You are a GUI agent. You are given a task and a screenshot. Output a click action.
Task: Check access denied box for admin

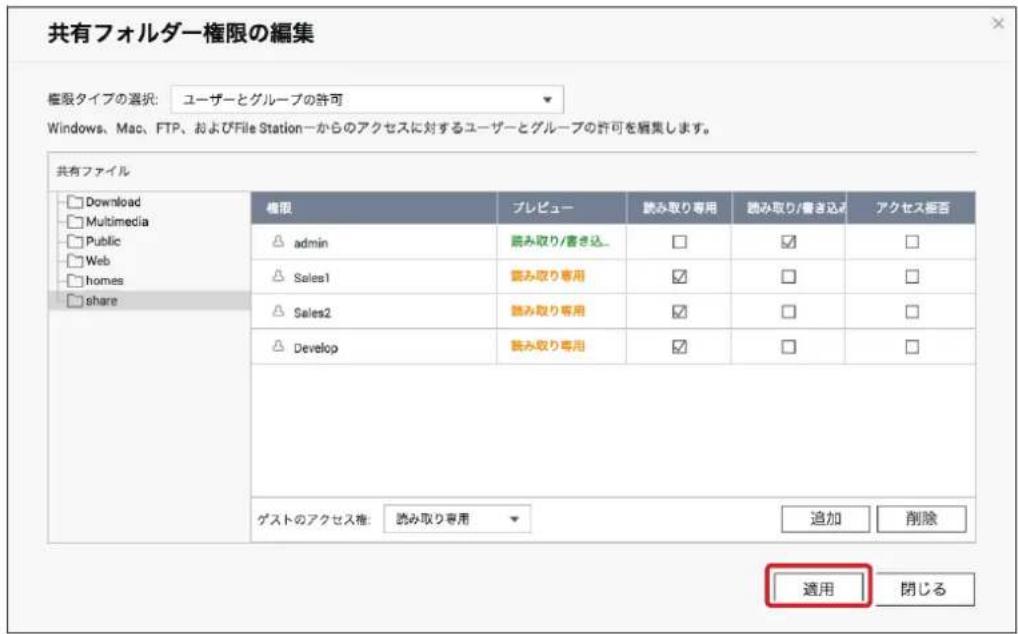pyautogui.click(x=912, y=241)
